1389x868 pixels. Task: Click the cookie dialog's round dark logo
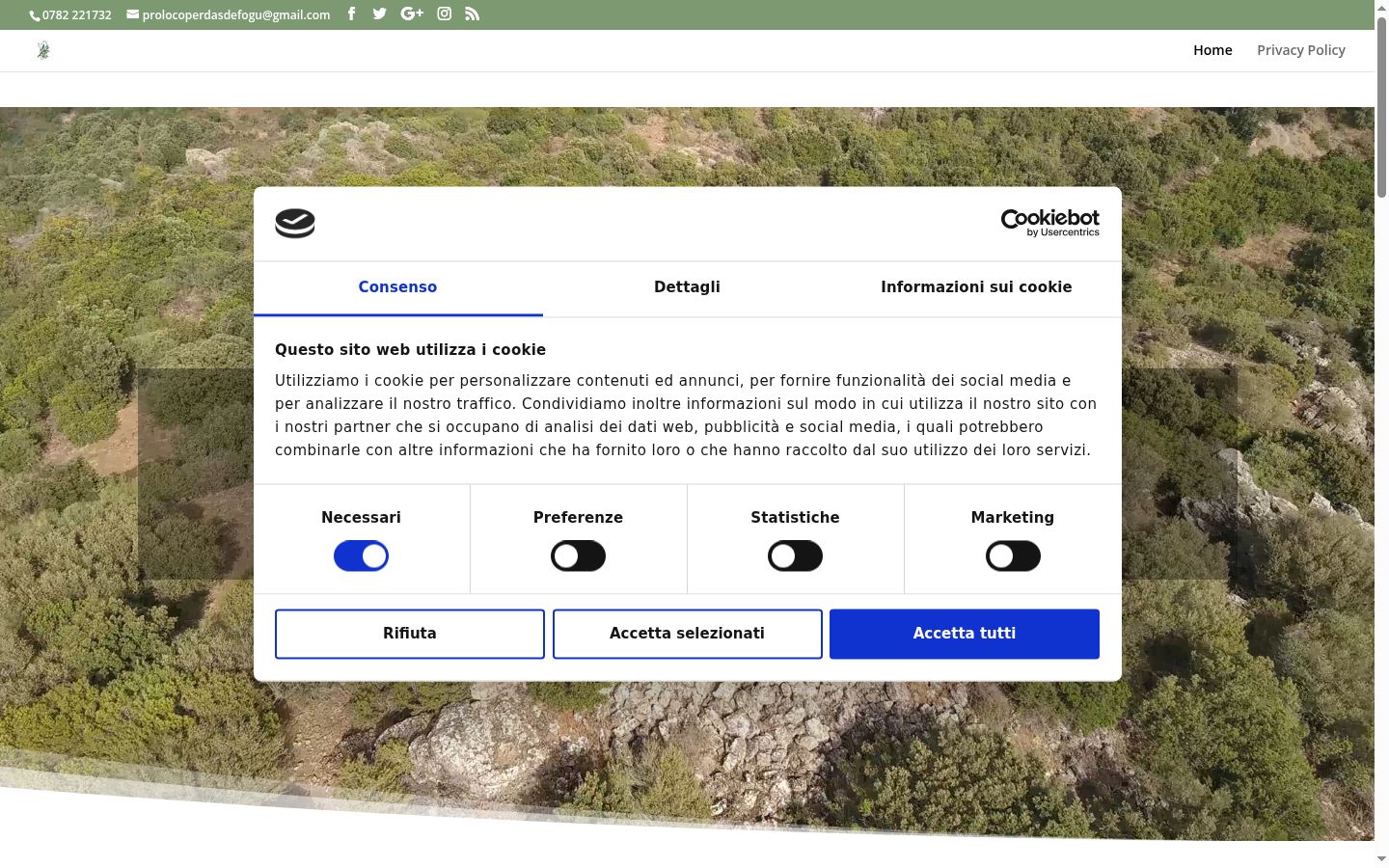(295, 224)
